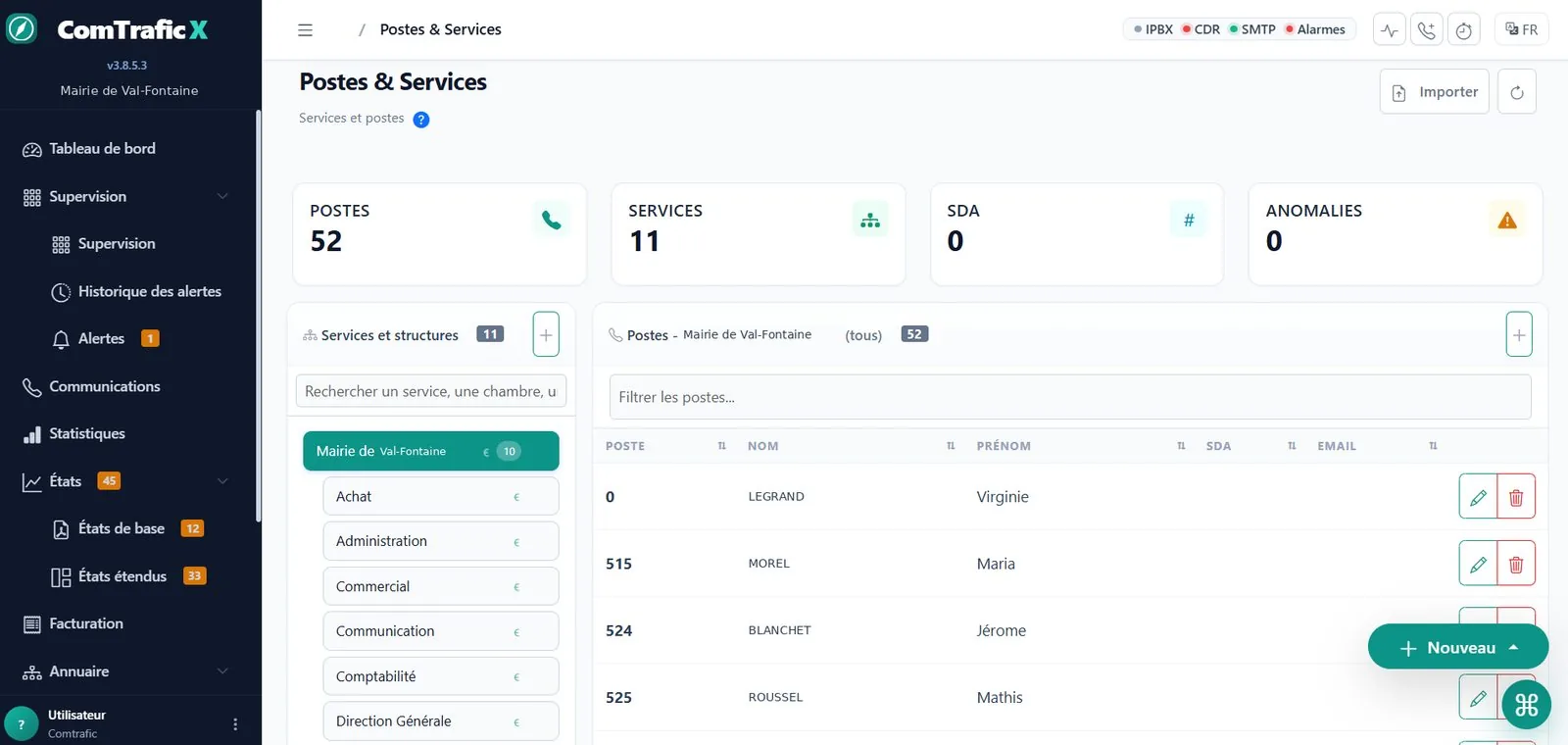Click the SMTP status indicator
Screen dimensions: 1568x745
(1252, 29)
